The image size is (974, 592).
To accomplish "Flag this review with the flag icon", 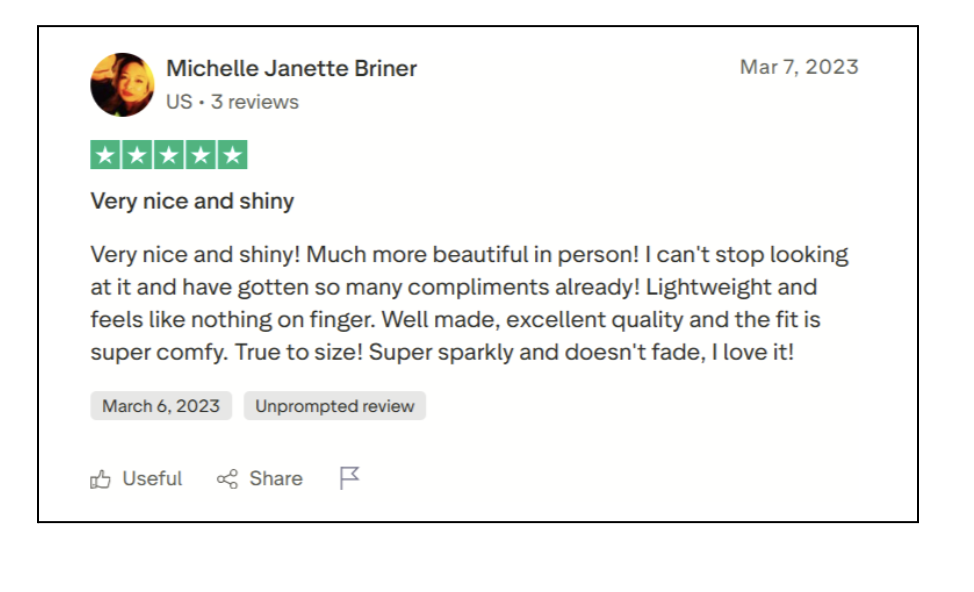I will (x=348, y=478).
